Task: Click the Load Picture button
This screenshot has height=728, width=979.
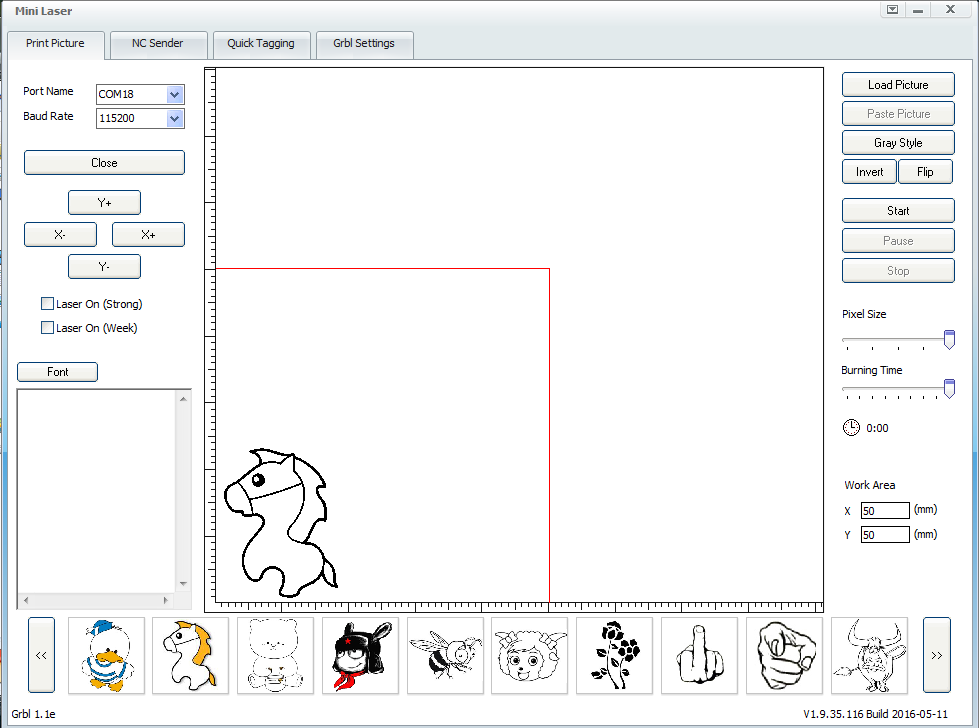Action: click(898, 84)
